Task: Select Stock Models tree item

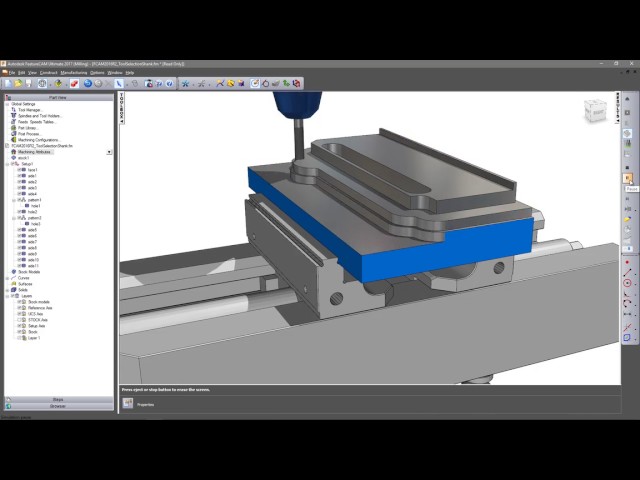Action: (29, 272)
